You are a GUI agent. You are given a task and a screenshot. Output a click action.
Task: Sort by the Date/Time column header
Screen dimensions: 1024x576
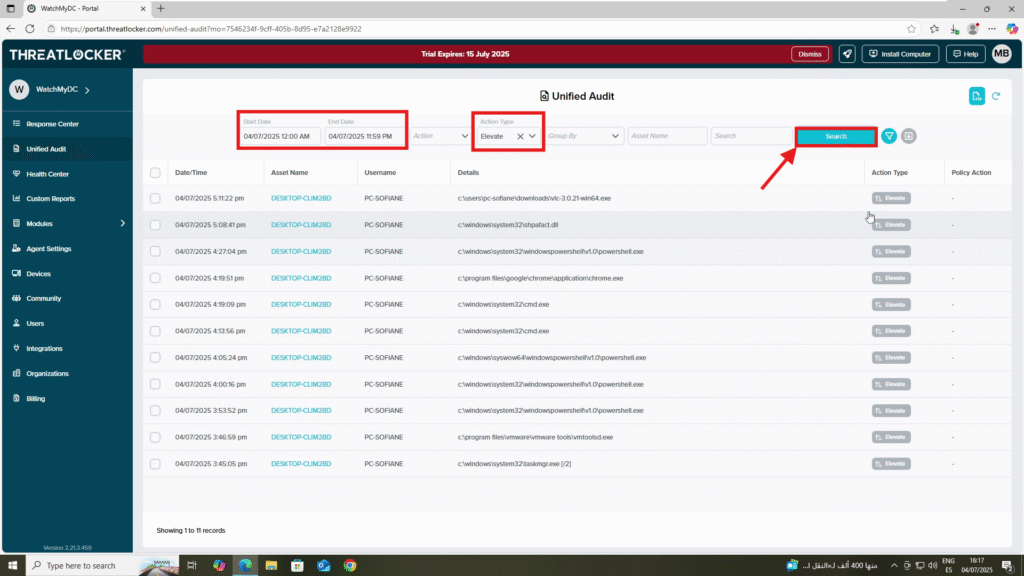pyautogui.click(x=191, y=173)
